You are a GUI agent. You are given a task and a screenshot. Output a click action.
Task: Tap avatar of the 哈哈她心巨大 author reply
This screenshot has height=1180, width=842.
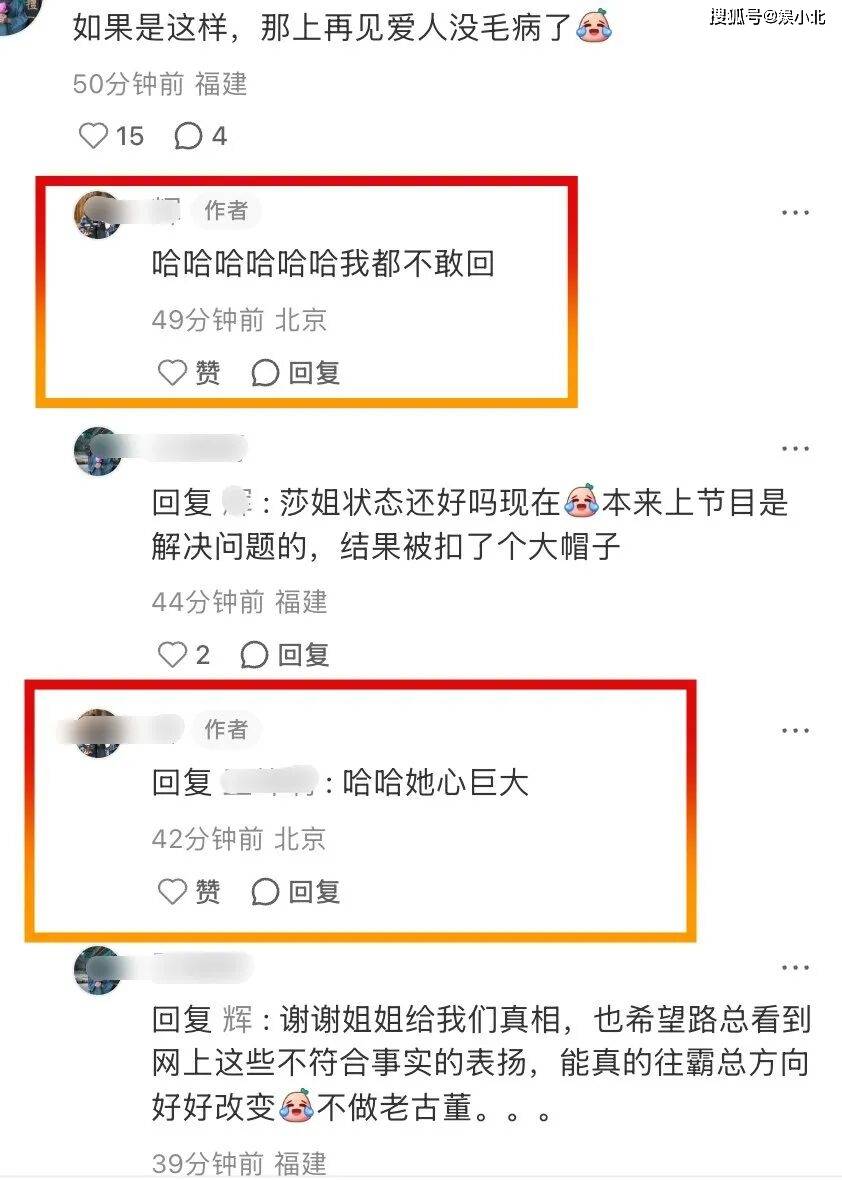pos(98,732)
